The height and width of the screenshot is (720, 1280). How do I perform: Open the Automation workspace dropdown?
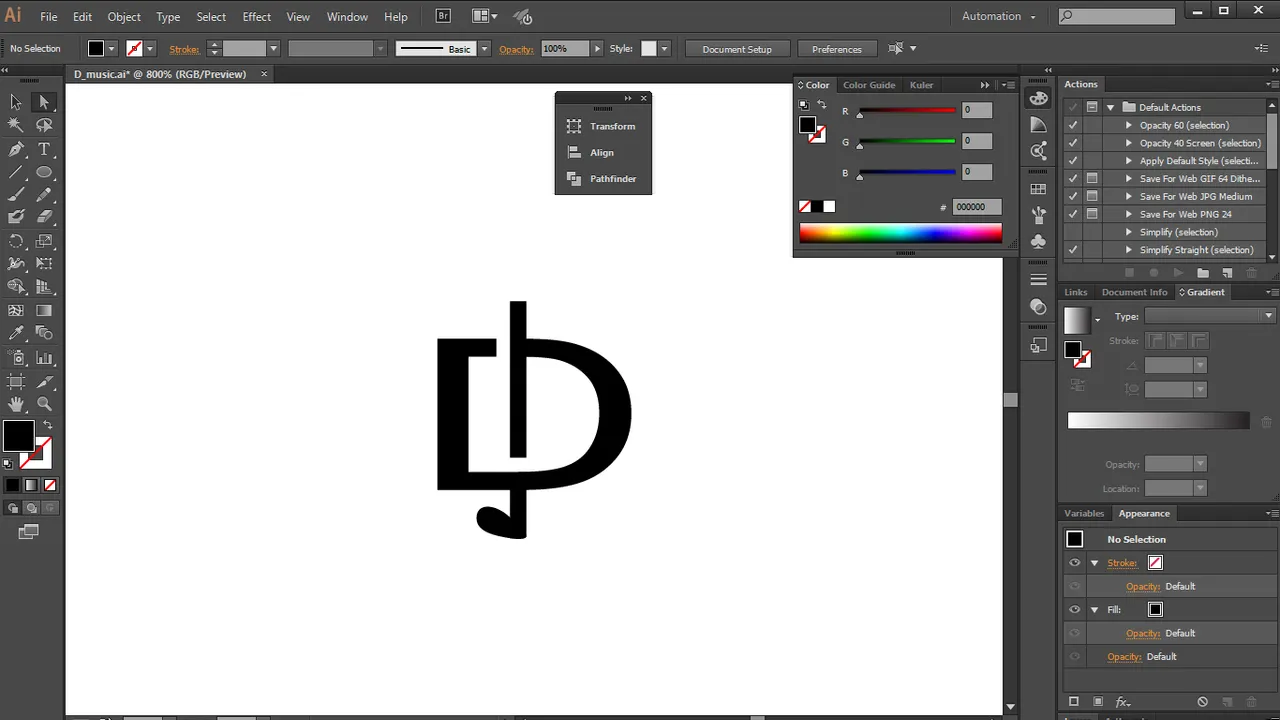999,16
